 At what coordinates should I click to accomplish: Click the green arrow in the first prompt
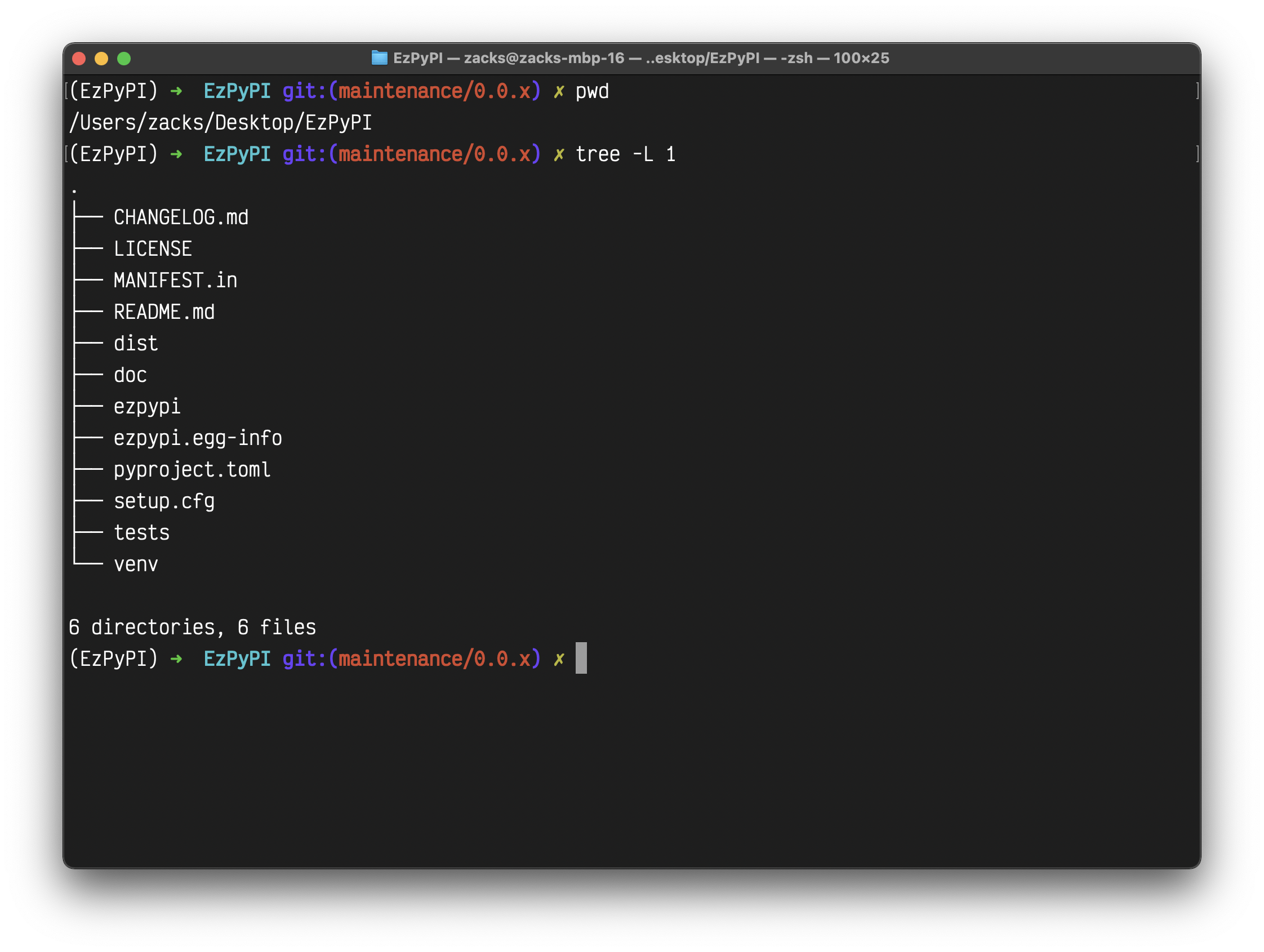176,91
